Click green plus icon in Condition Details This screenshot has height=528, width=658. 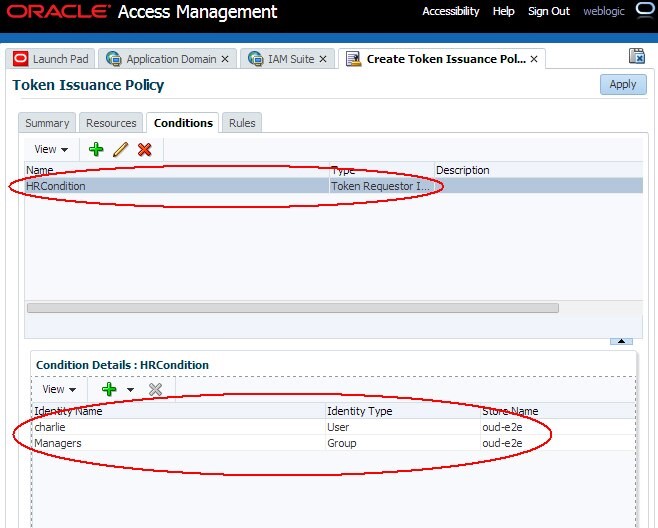(109, 389)
